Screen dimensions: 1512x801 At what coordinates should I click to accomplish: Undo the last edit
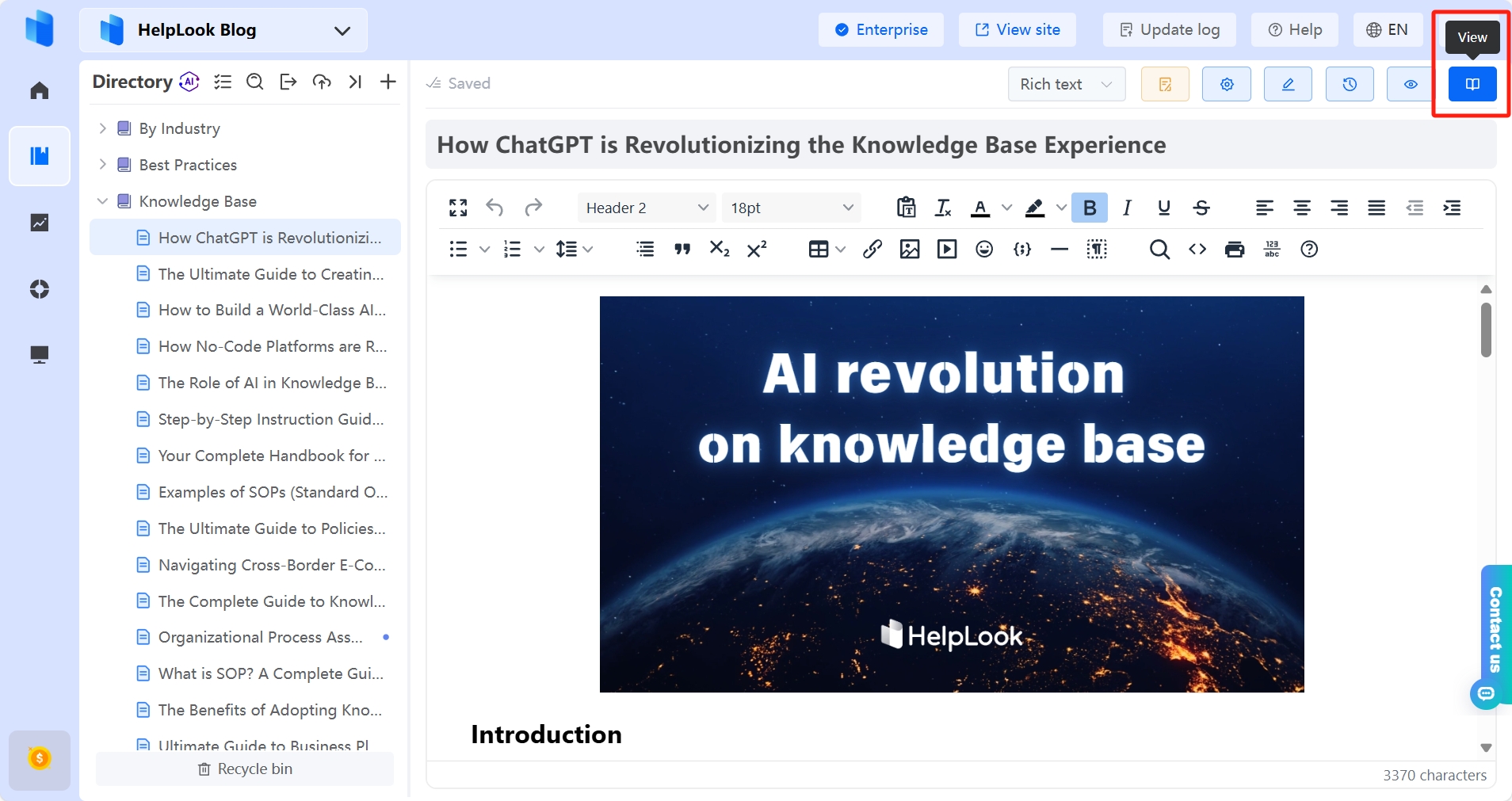click(x=495, y=208)
